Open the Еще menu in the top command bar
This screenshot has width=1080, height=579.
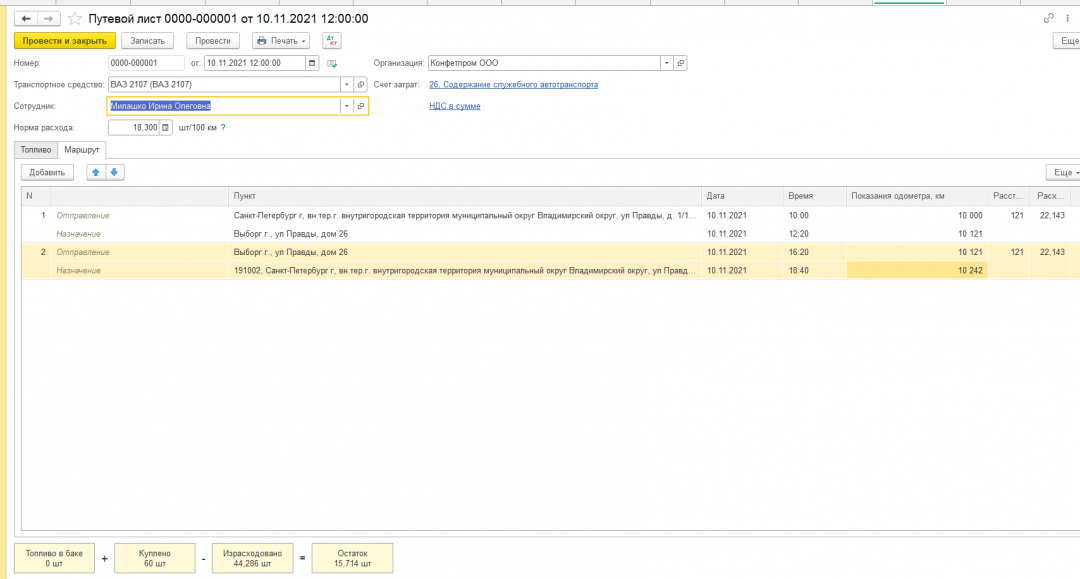click(1068, 41)
